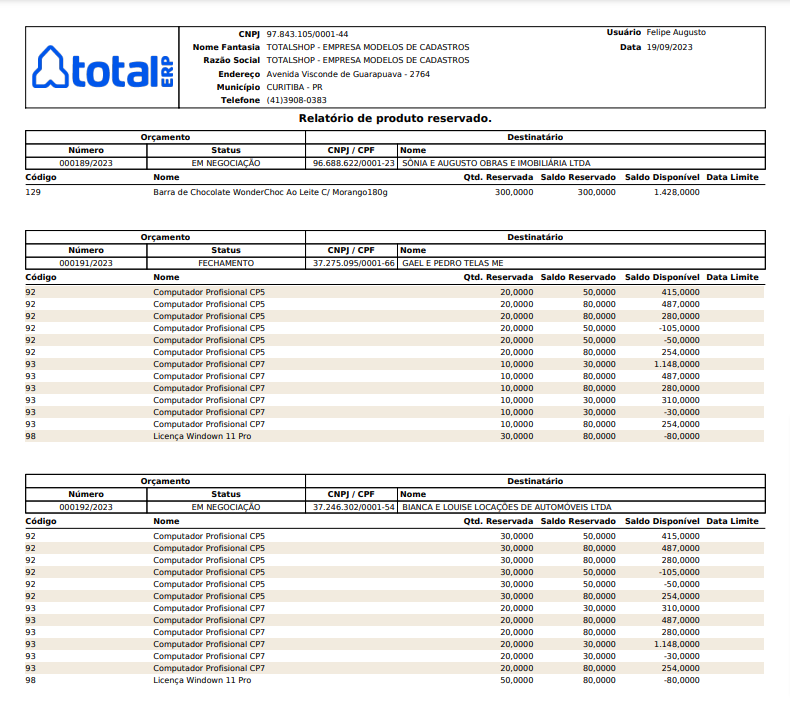The width and height of the screenshot is (790, 715).
Task: Click the Usuário label
Action: 624,32
